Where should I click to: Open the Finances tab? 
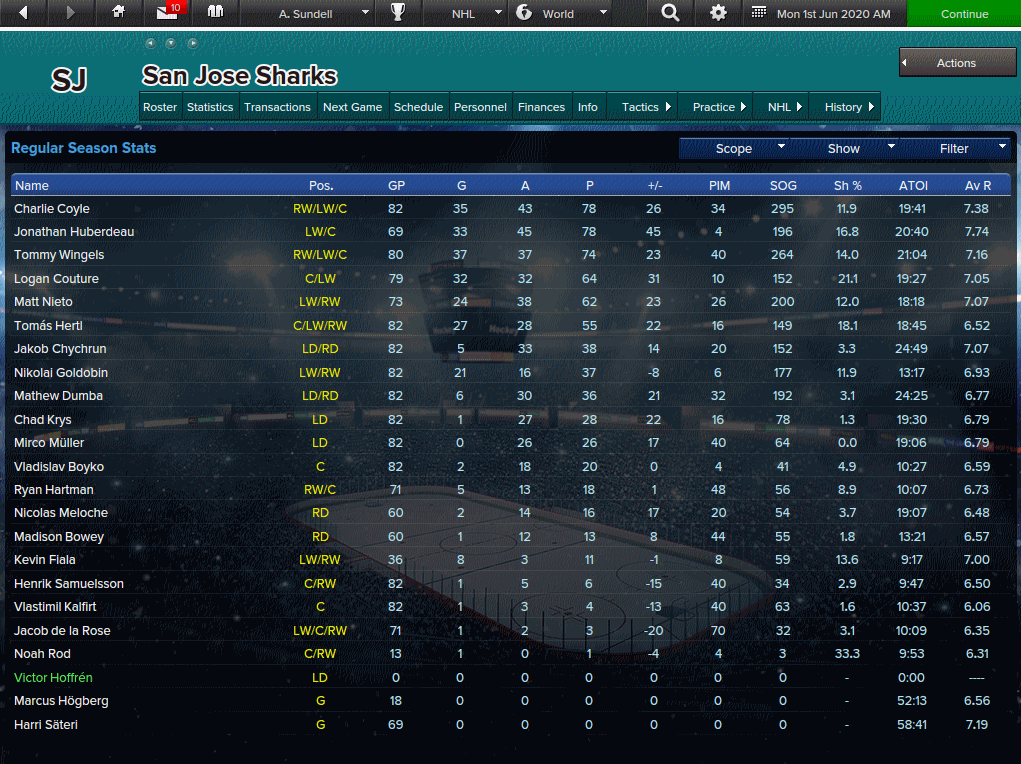[541, 107]
